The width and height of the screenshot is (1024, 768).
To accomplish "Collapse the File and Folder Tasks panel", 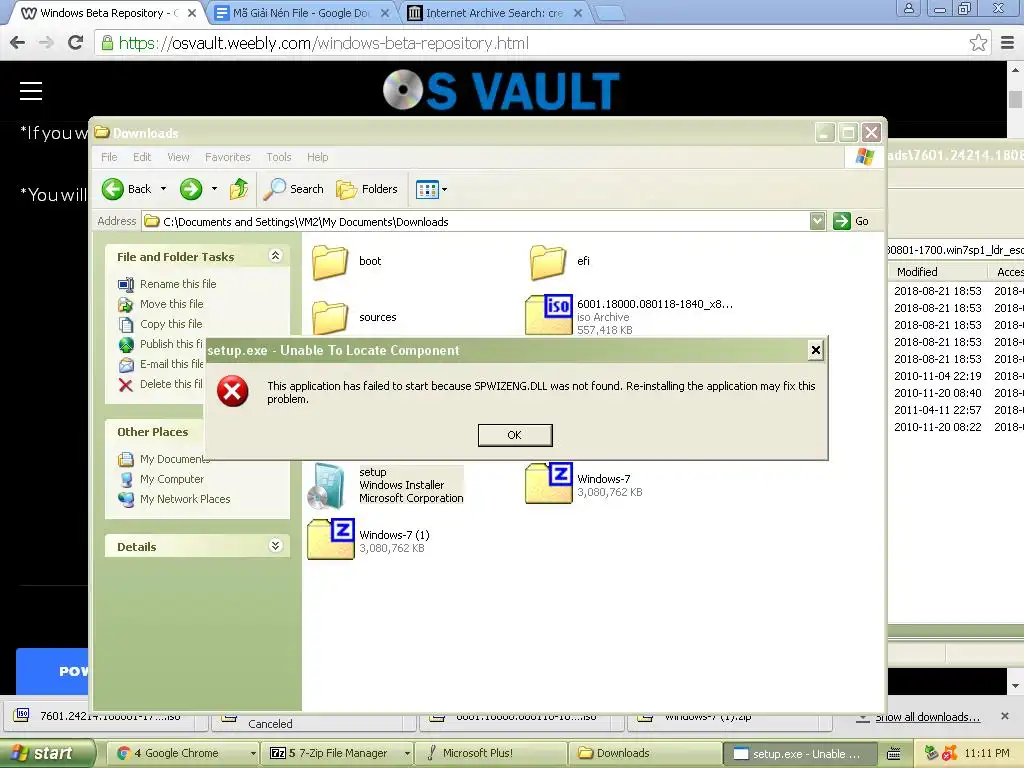I will [276, 256].
